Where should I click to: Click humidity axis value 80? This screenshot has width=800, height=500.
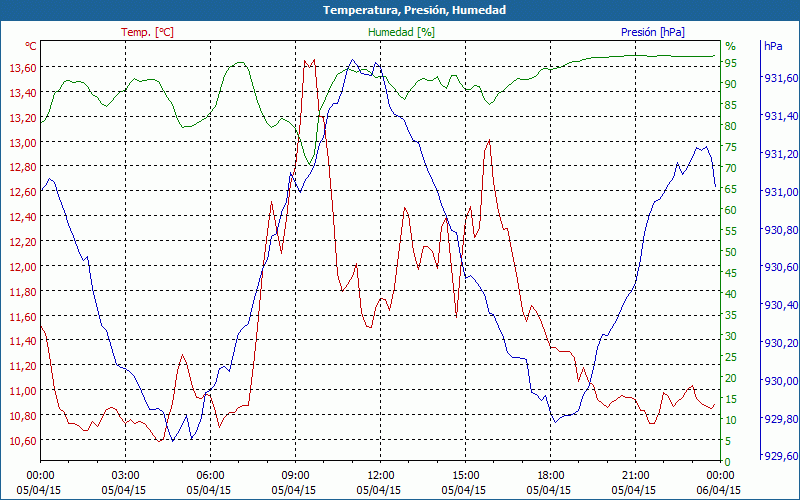pyautogui.click(x=731, y=126)
